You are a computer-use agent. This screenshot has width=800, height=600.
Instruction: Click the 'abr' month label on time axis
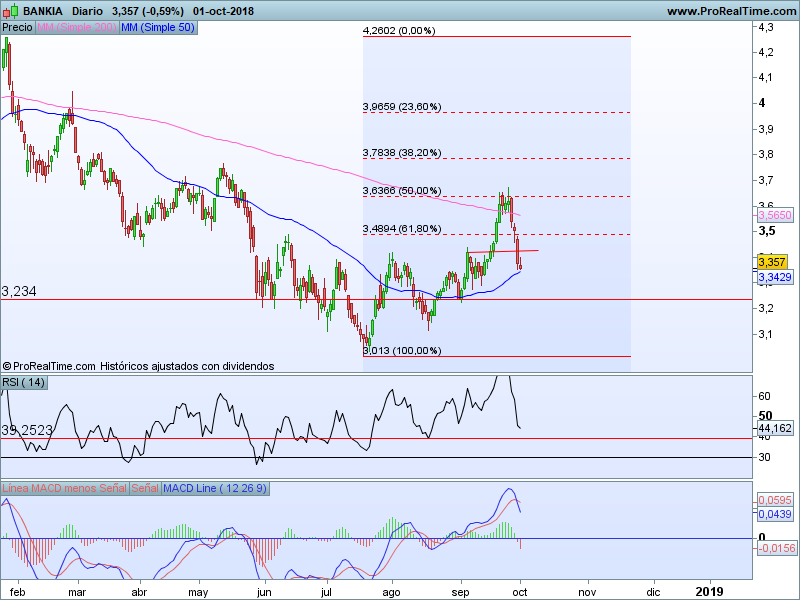click(x=139, y=592)
